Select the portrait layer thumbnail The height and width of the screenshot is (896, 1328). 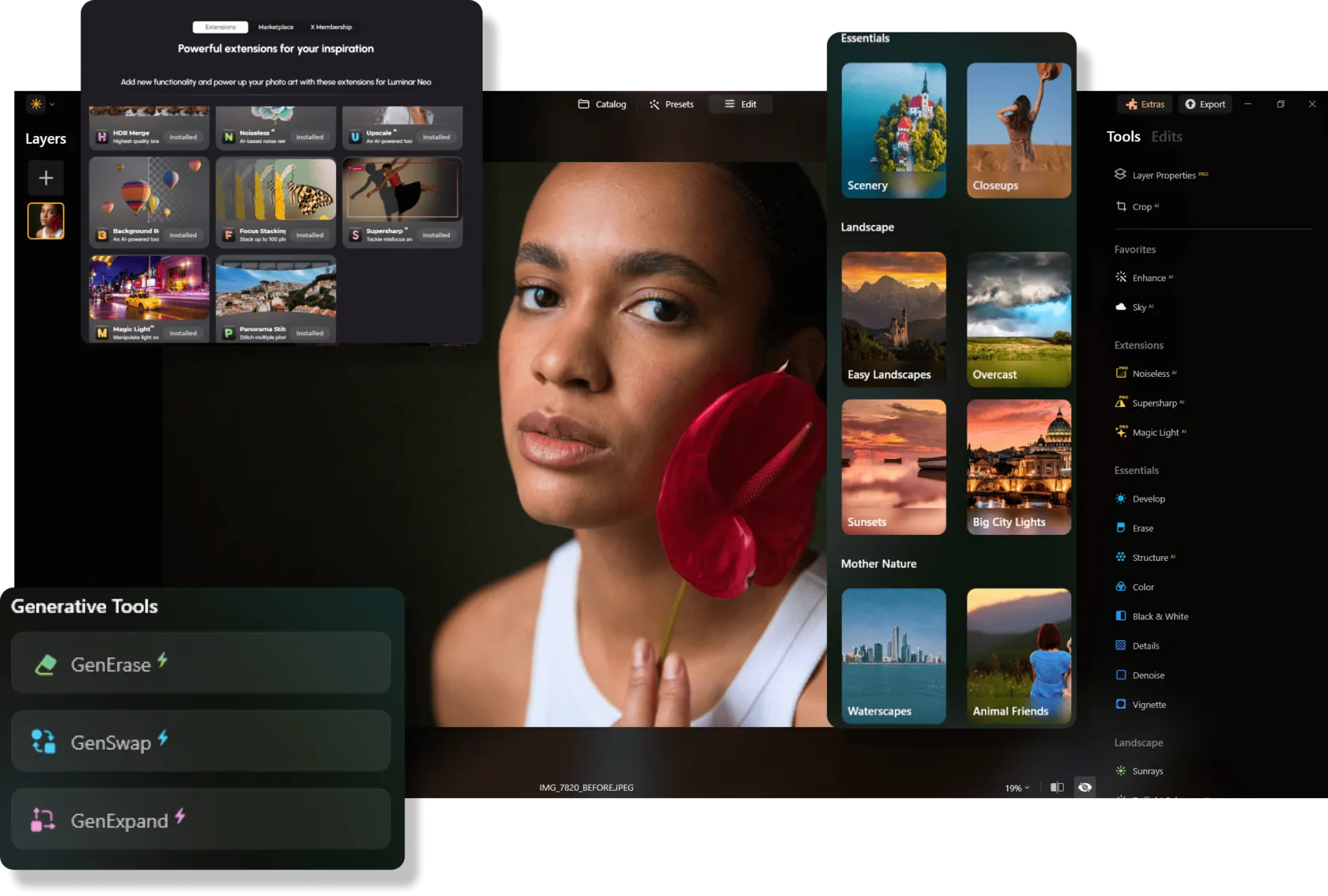pyautogui.click(x=46, y=221)
